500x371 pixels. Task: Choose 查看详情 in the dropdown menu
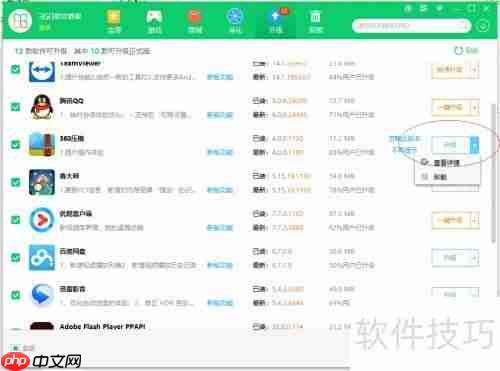(x=446, y=163)
